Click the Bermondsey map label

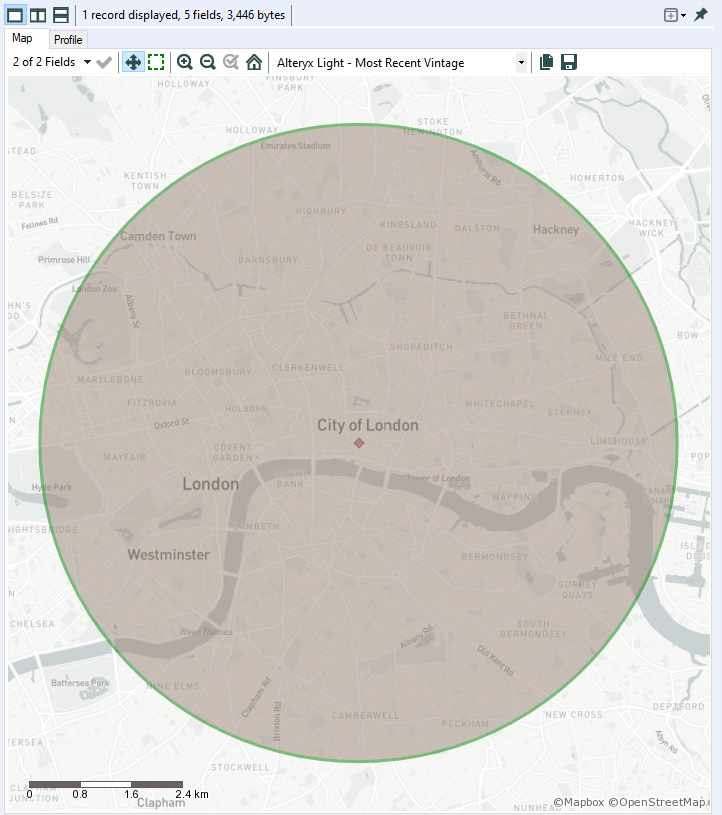pos(494,557)
